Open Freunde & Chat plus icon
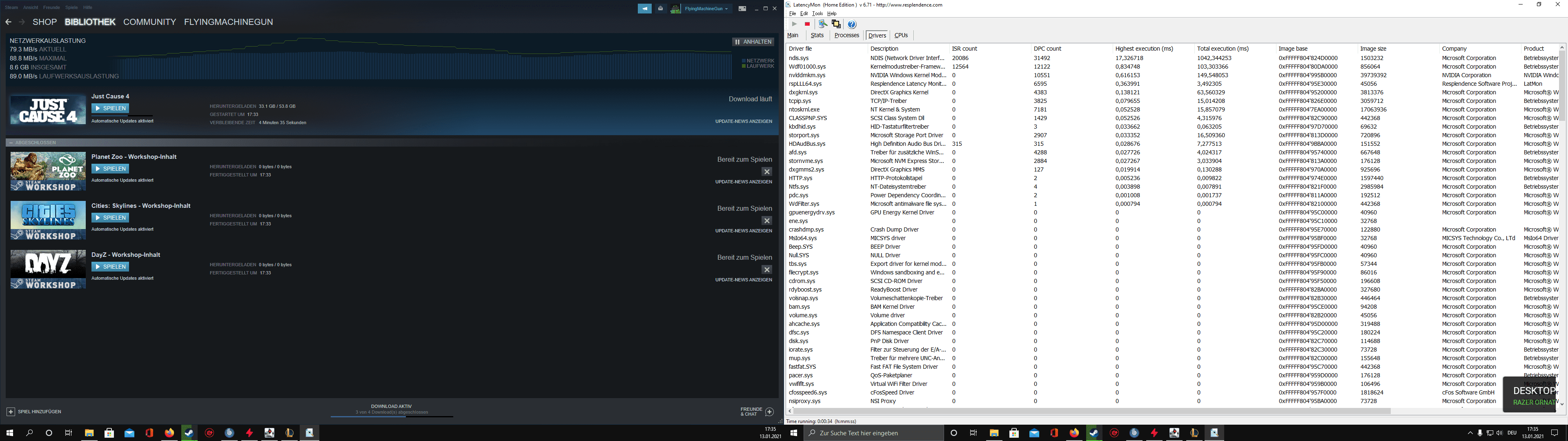Viewport: 1568px width, 441px height. 769,412
